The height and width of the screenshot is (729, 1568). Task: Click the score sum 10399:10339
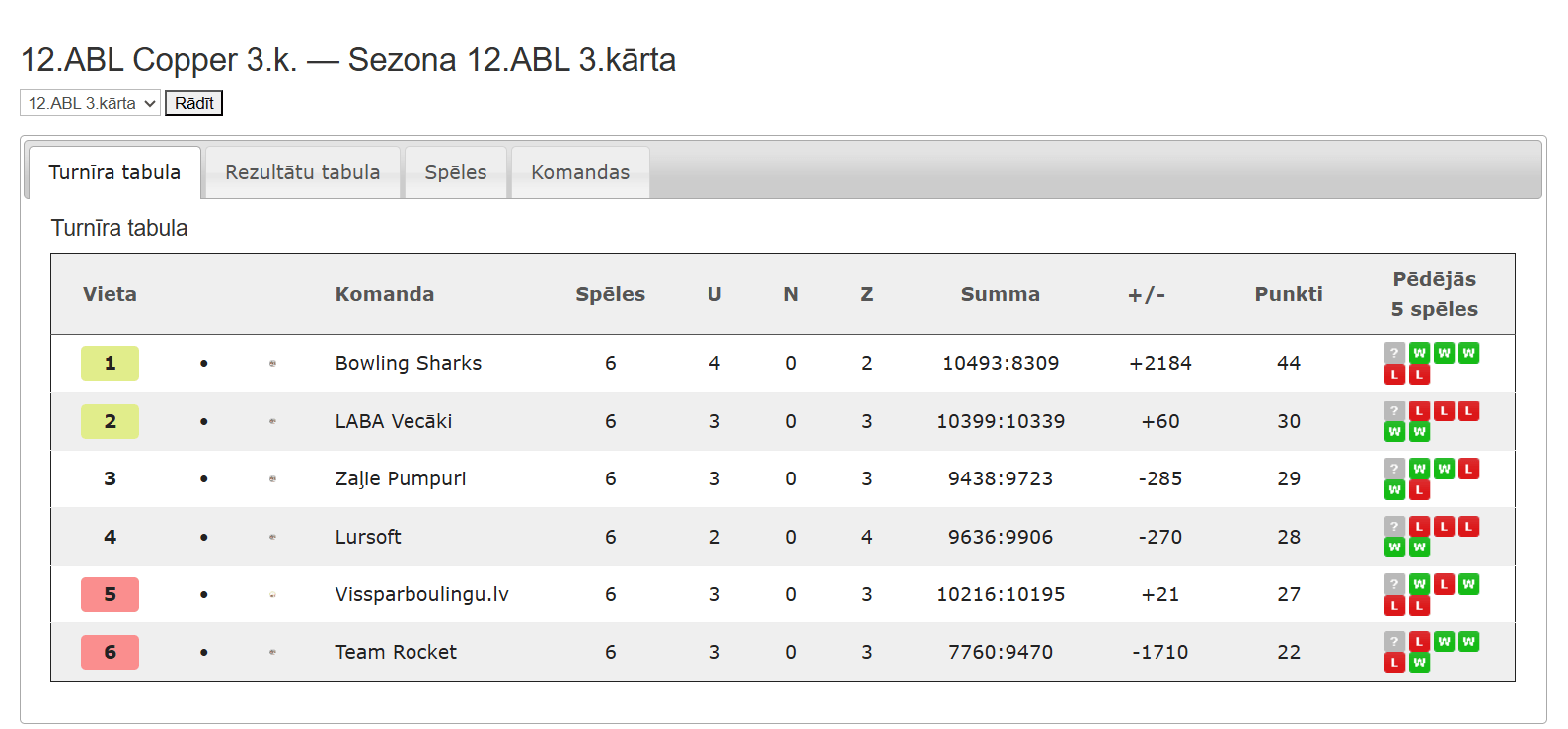1001,421
